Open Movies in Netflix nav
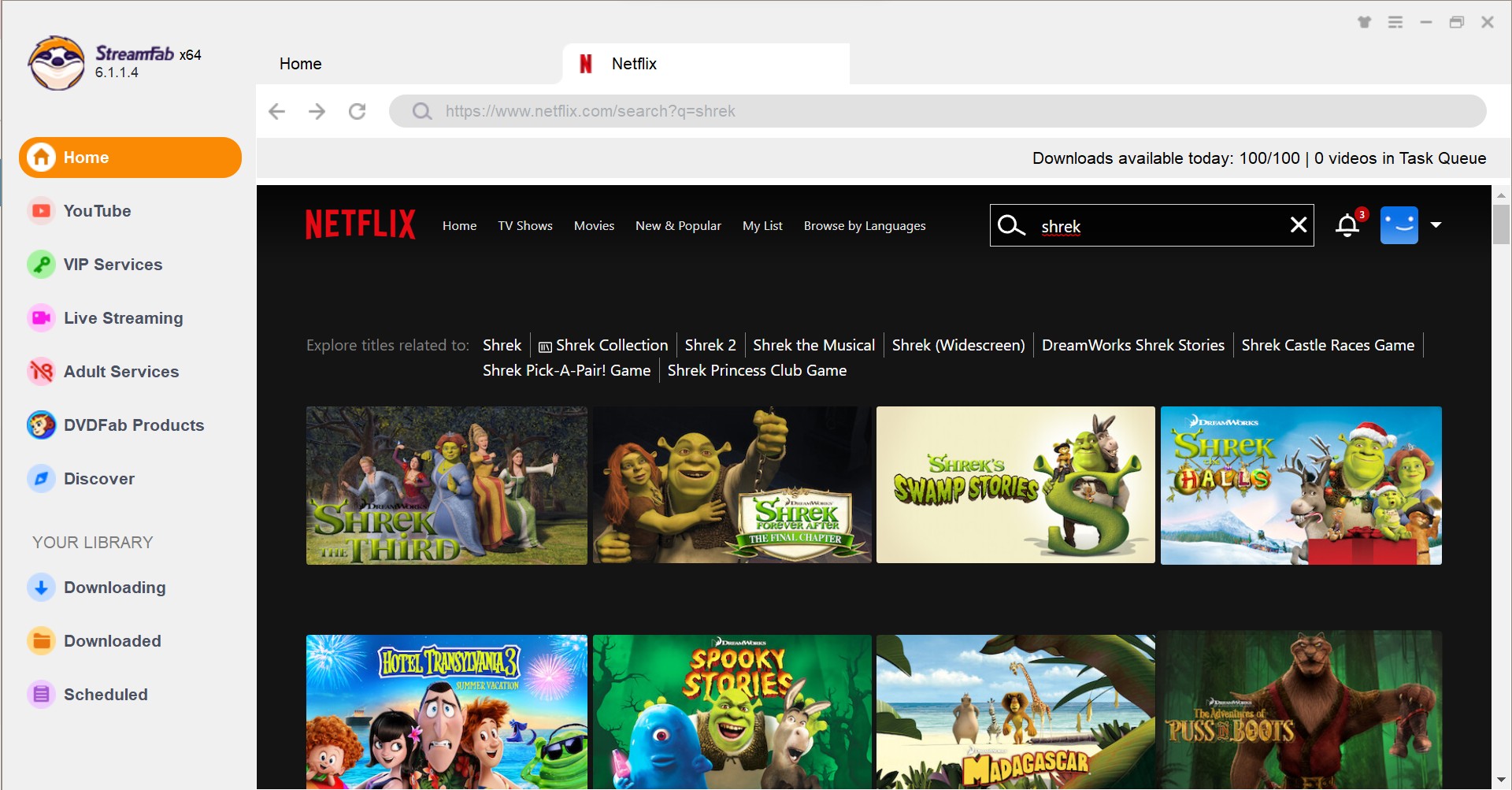Image resolution: width=1512 pixels, height=790 pixels. pyautogui.click(x=594, y=226)
